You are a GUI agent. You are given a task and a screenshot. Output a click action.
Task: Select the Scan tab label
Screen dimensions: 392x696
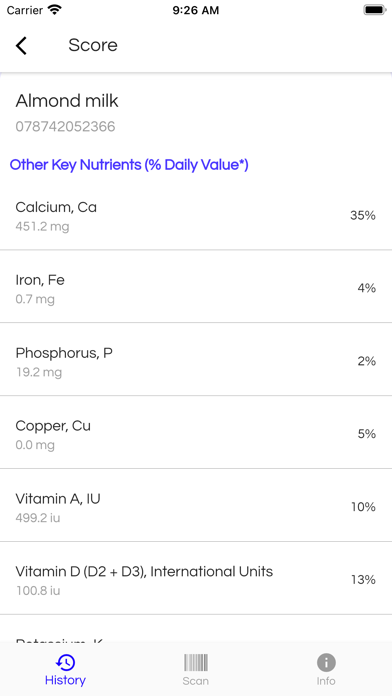[x=196, y=681]
